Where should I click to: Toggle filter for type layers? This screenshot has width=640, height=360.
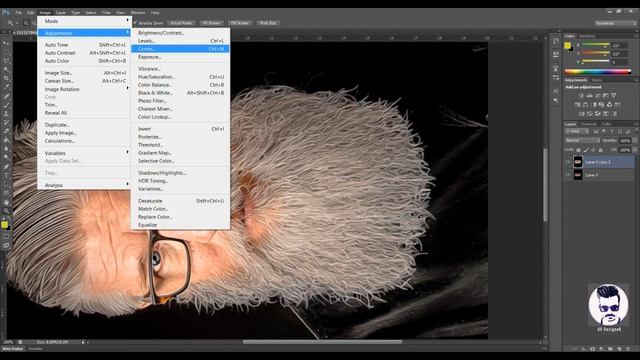(612, 131)
